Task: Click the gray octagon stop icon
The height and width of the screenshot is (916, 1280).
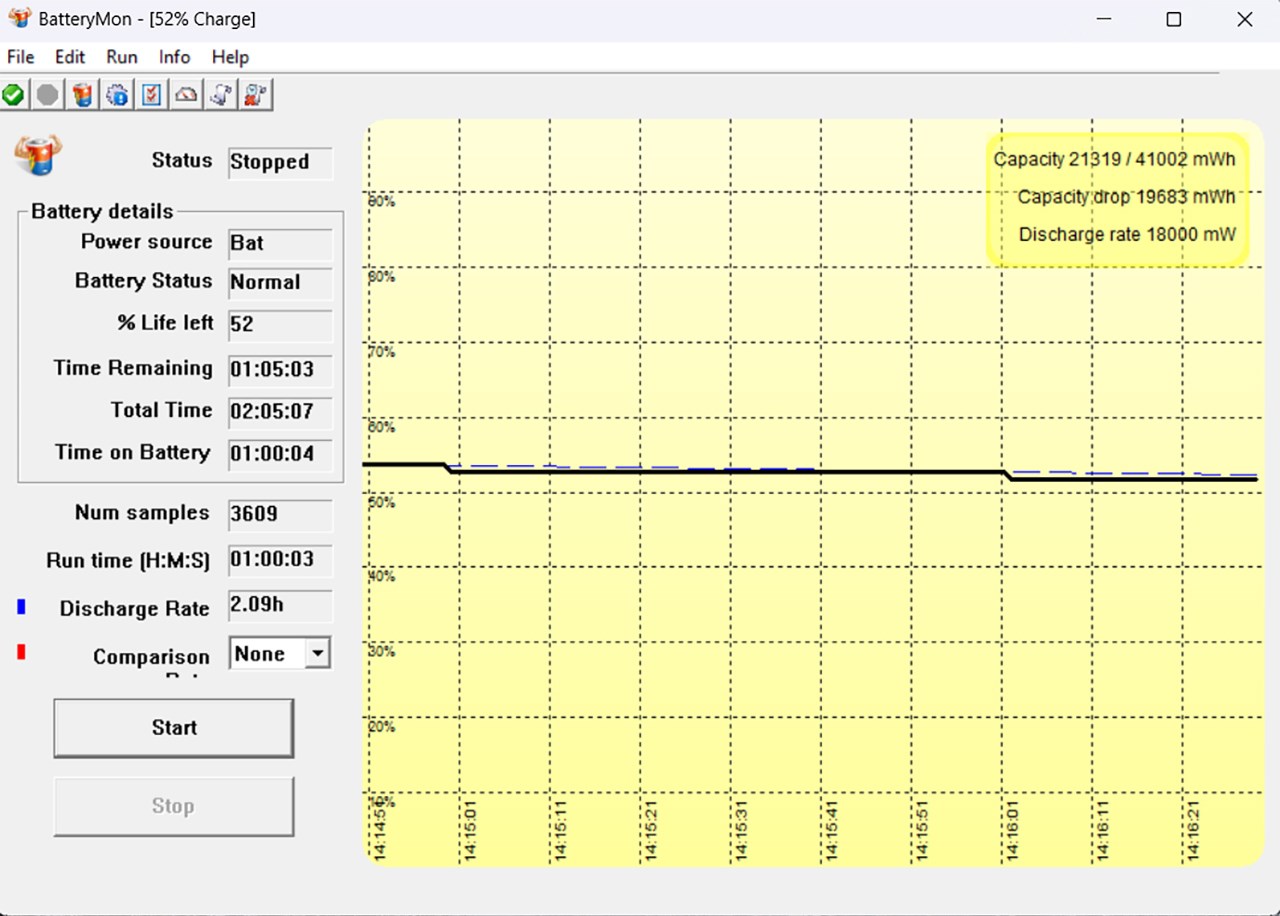Action: tap(47, 95)
